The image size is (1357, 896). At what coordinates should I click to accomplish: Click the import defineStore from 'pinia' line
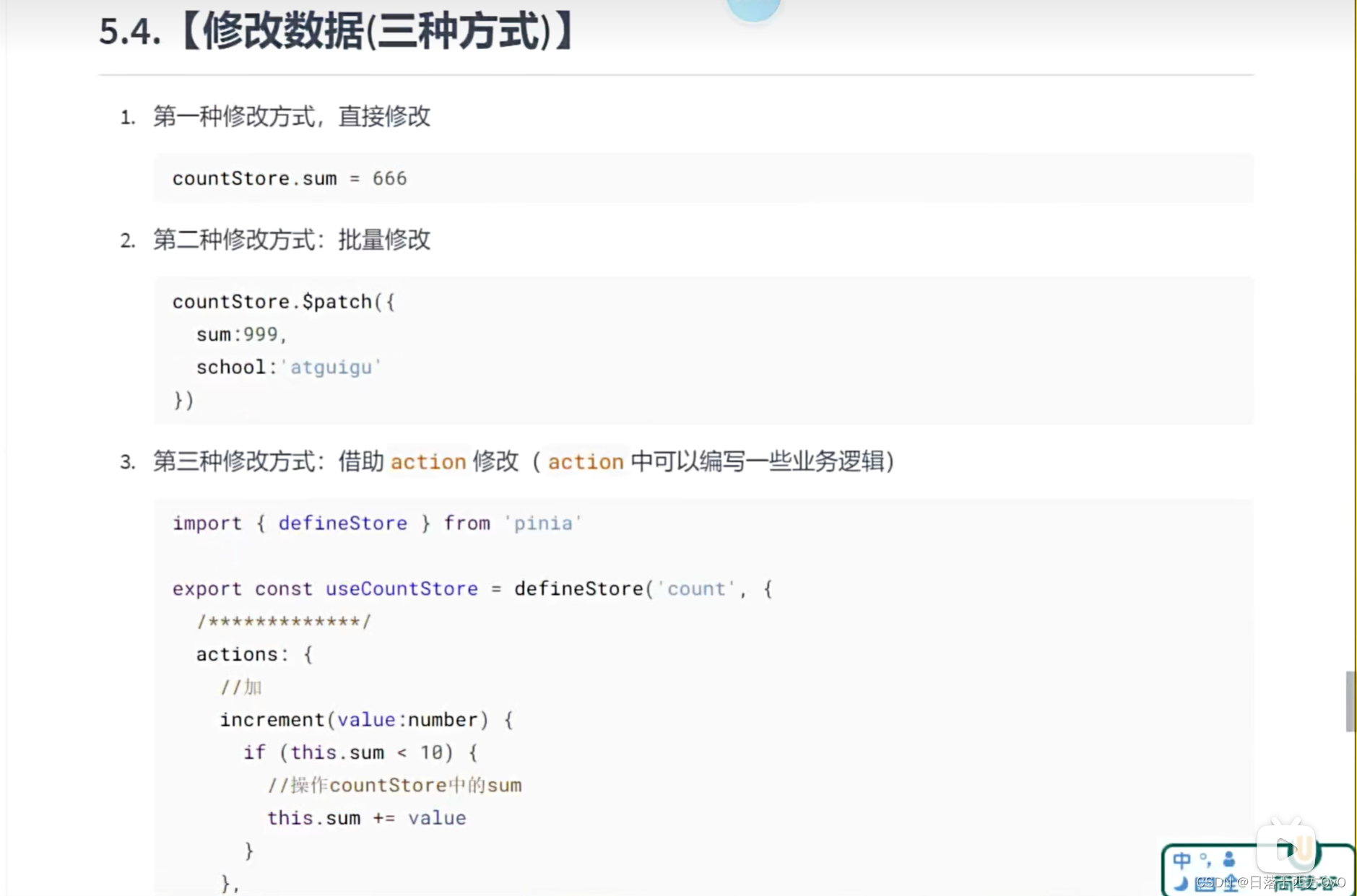(377, 523)
